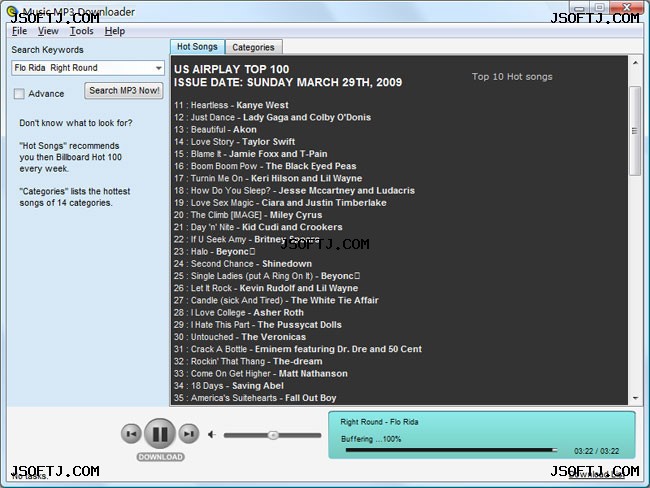Select Let It Rock - Kevin Rudolf
The image size is (650, 488).
click(266, 288)
